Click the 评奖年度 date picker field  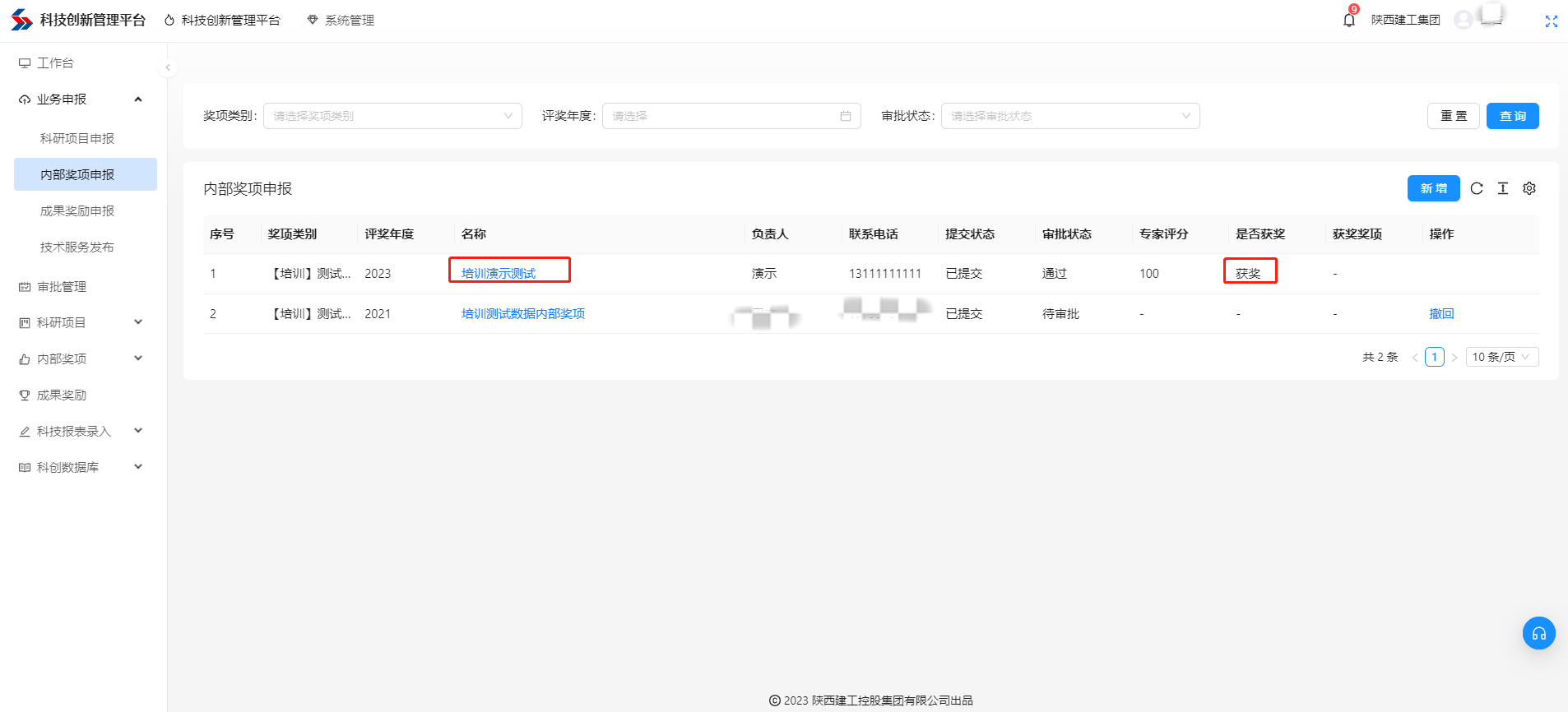tap(731, 116)
